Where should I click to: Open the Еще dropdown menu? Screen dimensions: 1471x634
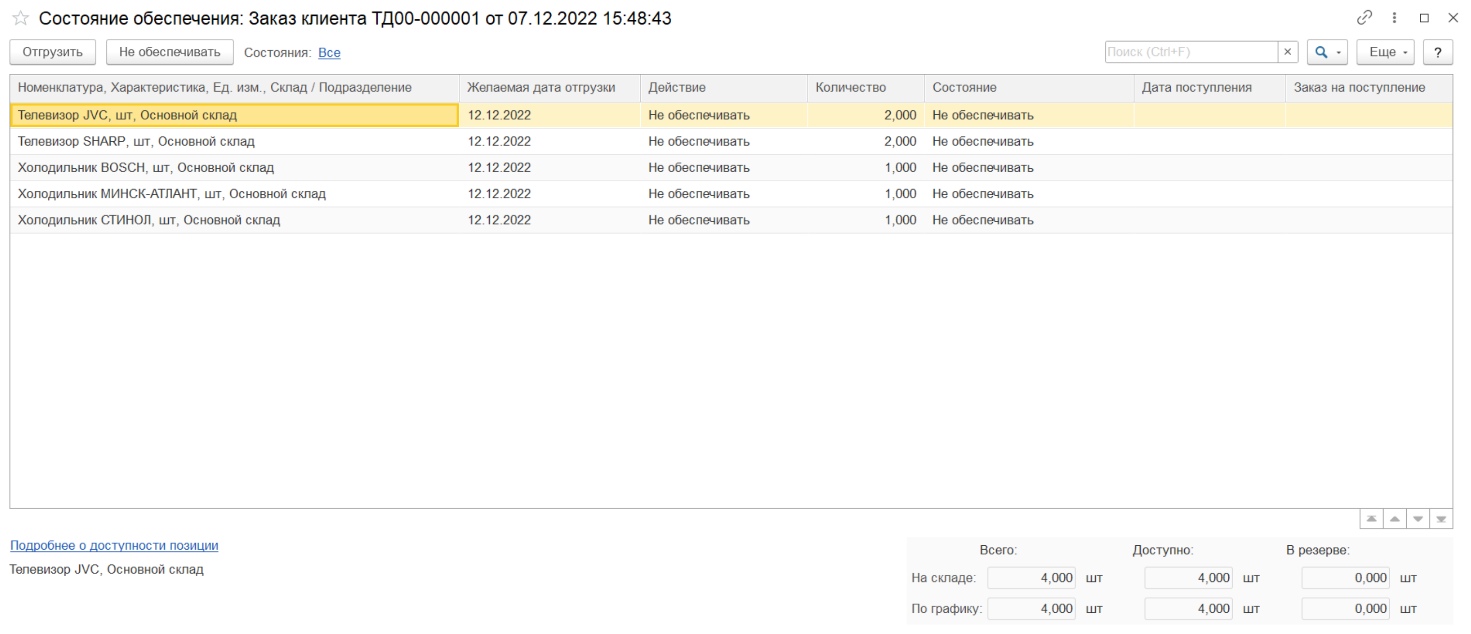point(1384,52)
